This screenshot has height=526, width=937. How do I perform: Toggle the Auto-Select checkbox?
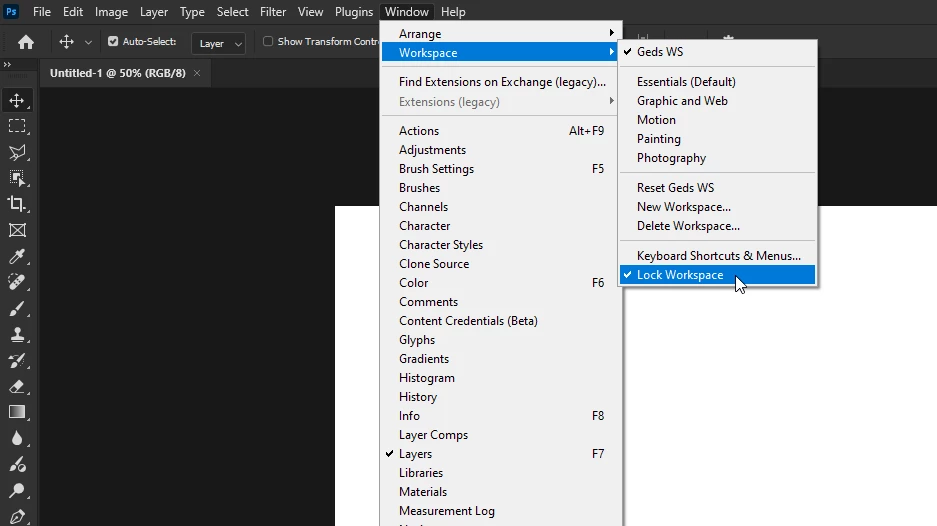click(113, 41)
